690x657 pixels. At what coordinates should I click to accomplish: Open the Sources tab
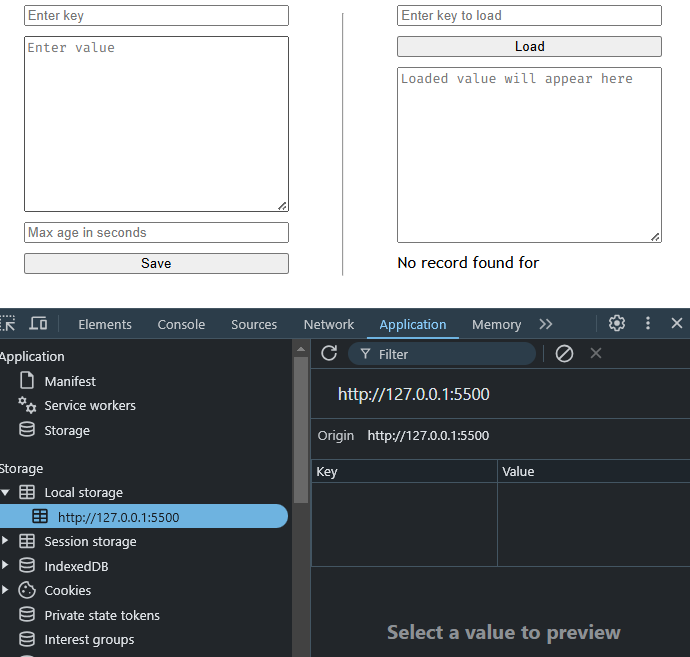point(254,324)
